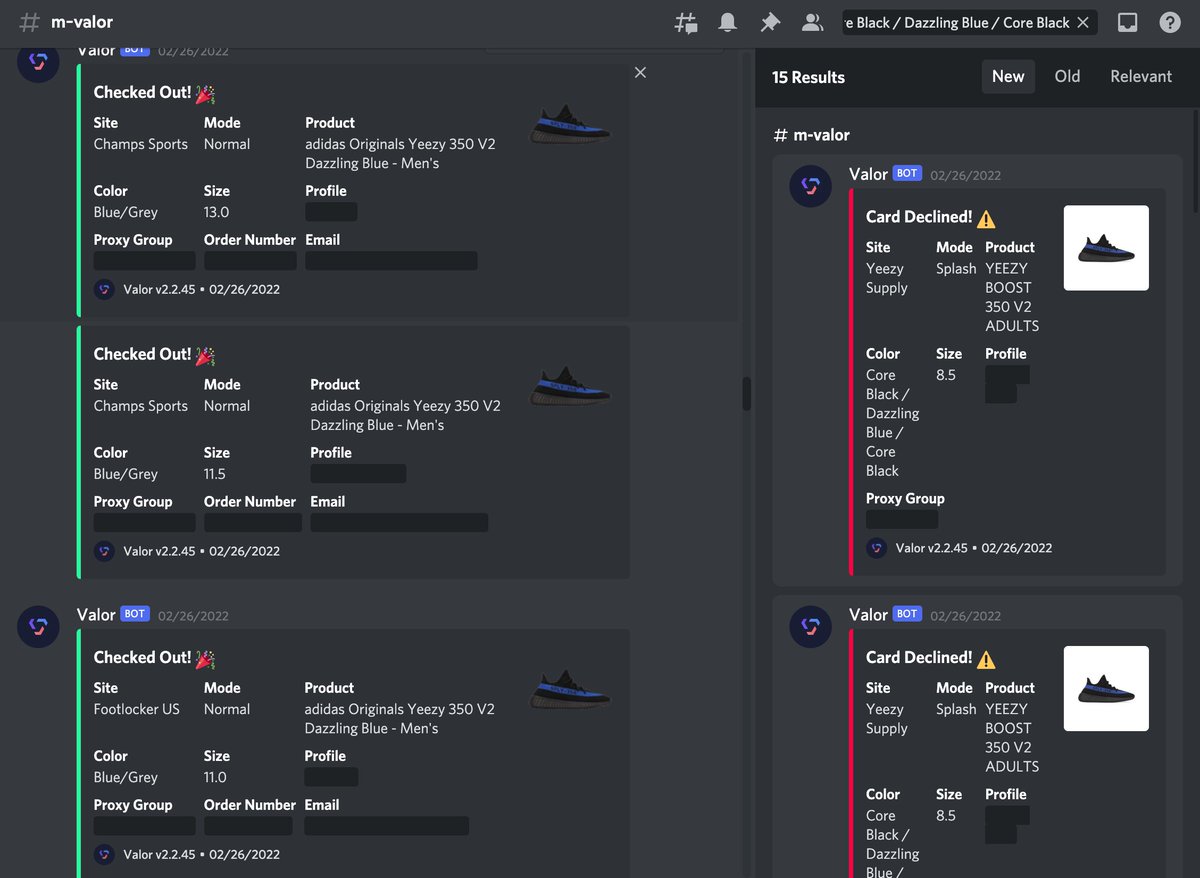
Task: Click the m-valor channel name in header
Action: (x=82, y=22)
